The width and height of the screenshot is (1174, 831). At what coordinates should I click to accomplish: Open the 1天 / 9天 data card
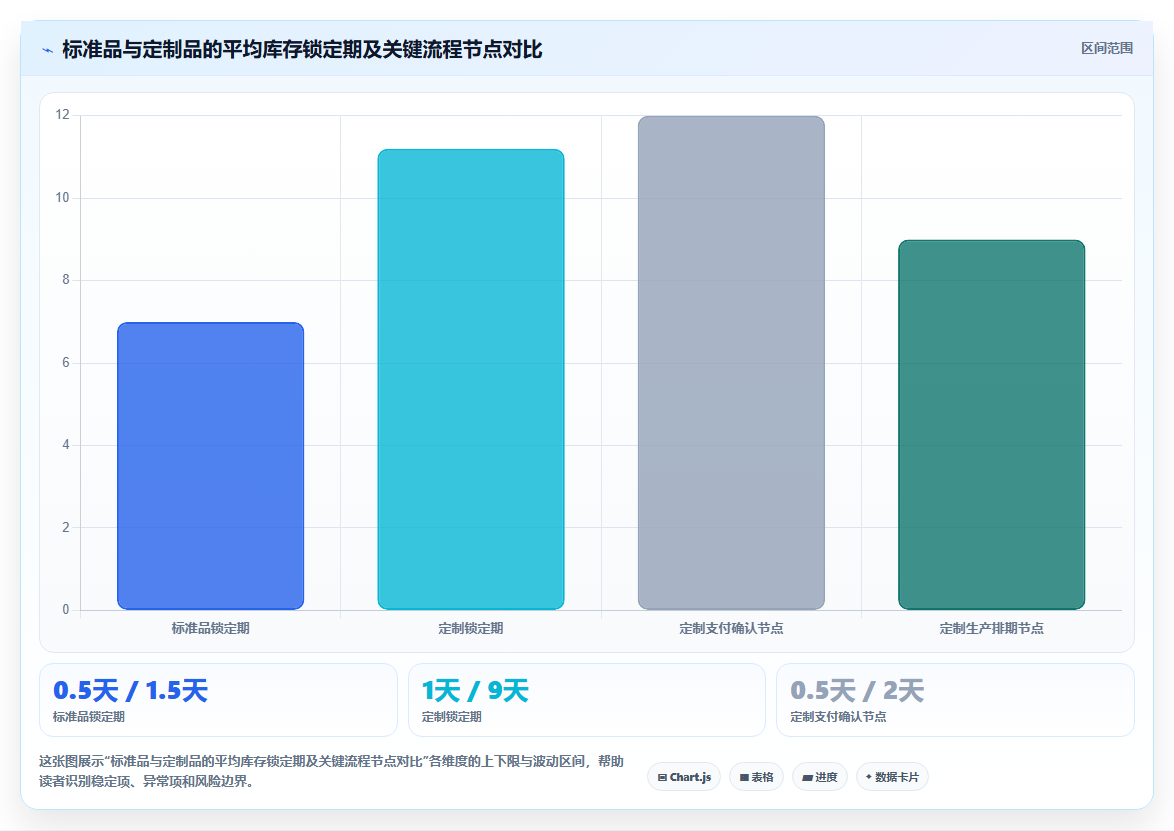[x=587, y=700]
